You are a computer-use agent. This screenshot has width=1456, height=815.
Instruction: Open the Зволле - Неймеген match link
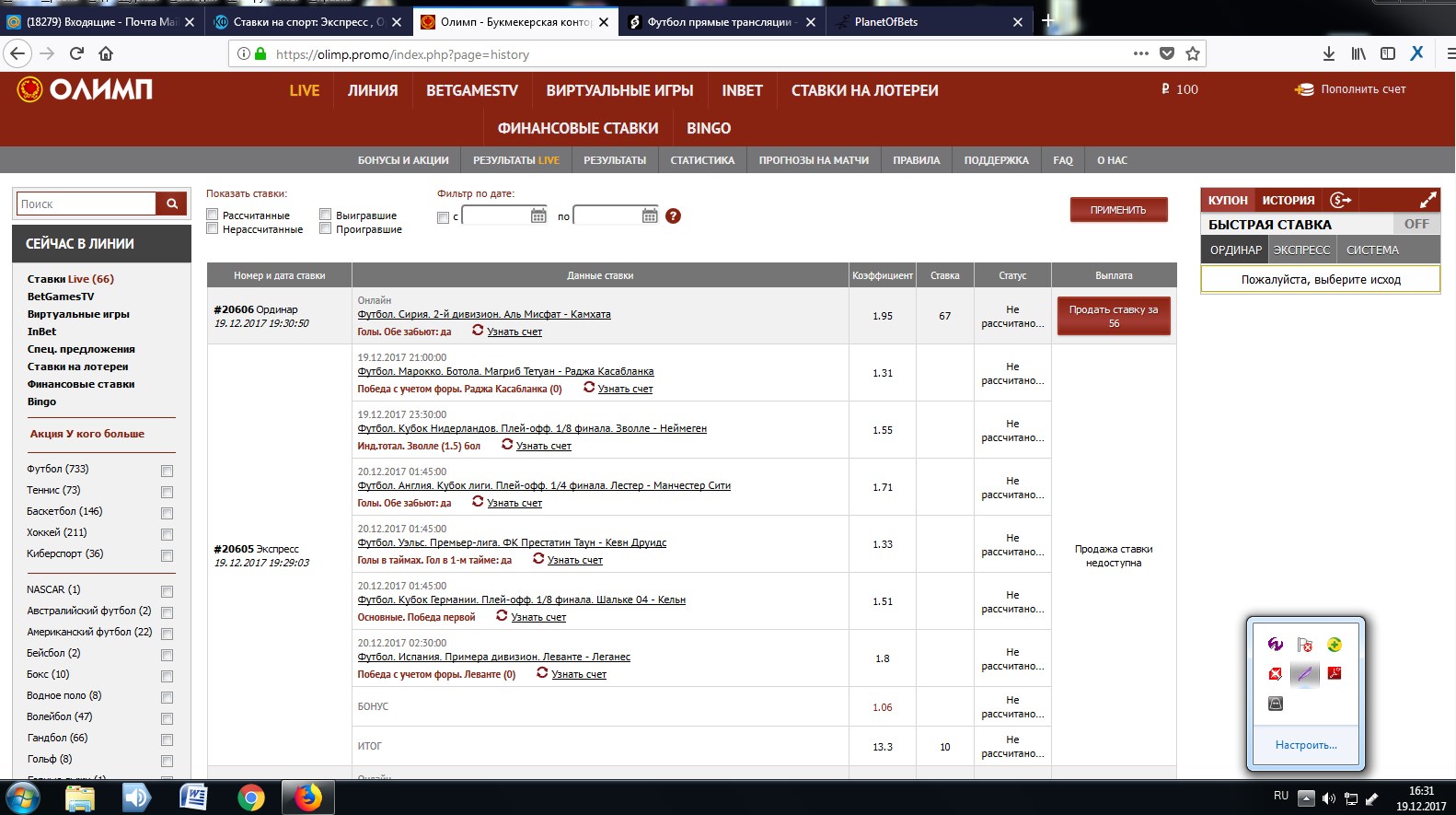point(532,428)
